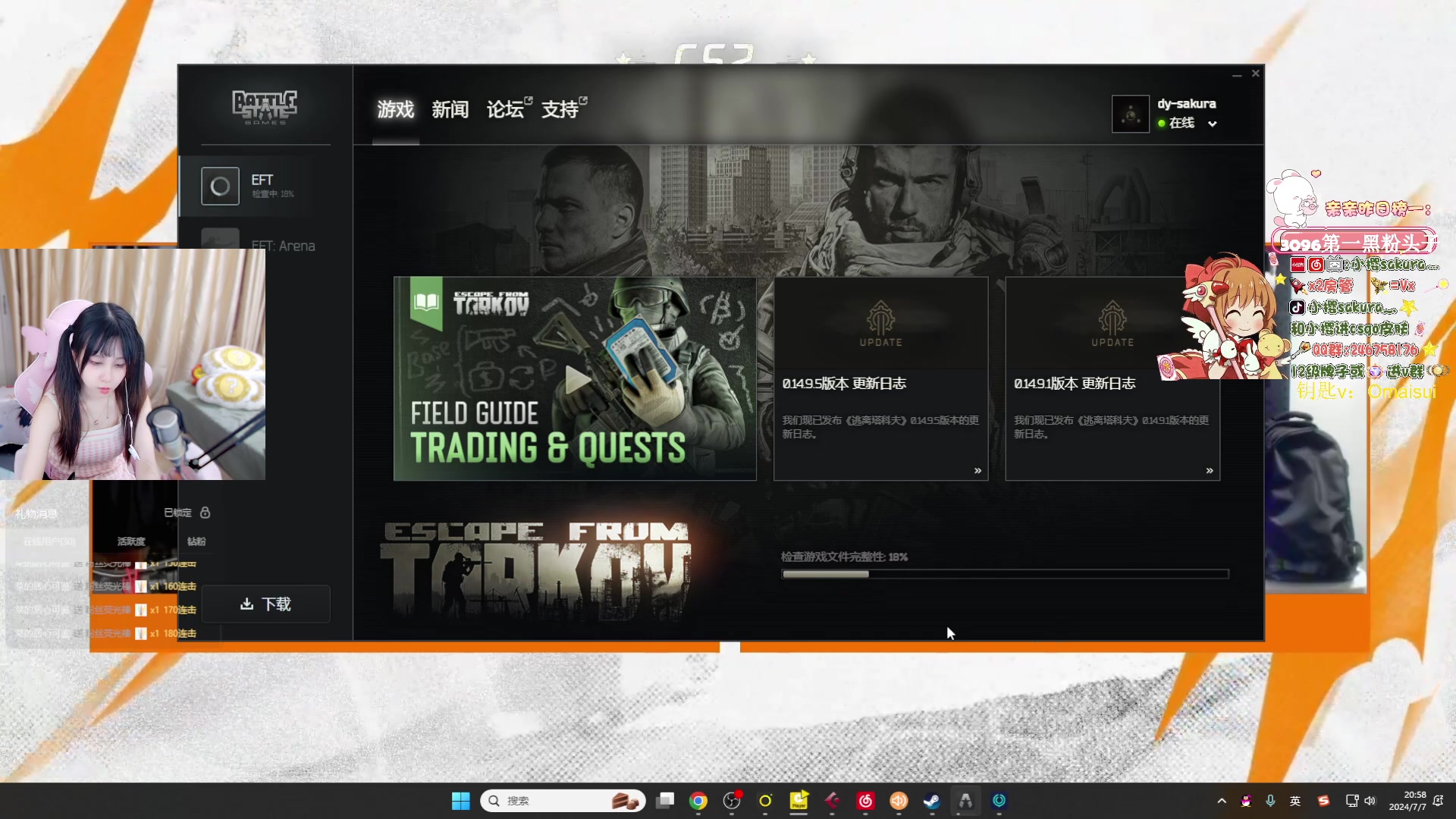Toggle the 已锁定 lock icon

(205, 513)
